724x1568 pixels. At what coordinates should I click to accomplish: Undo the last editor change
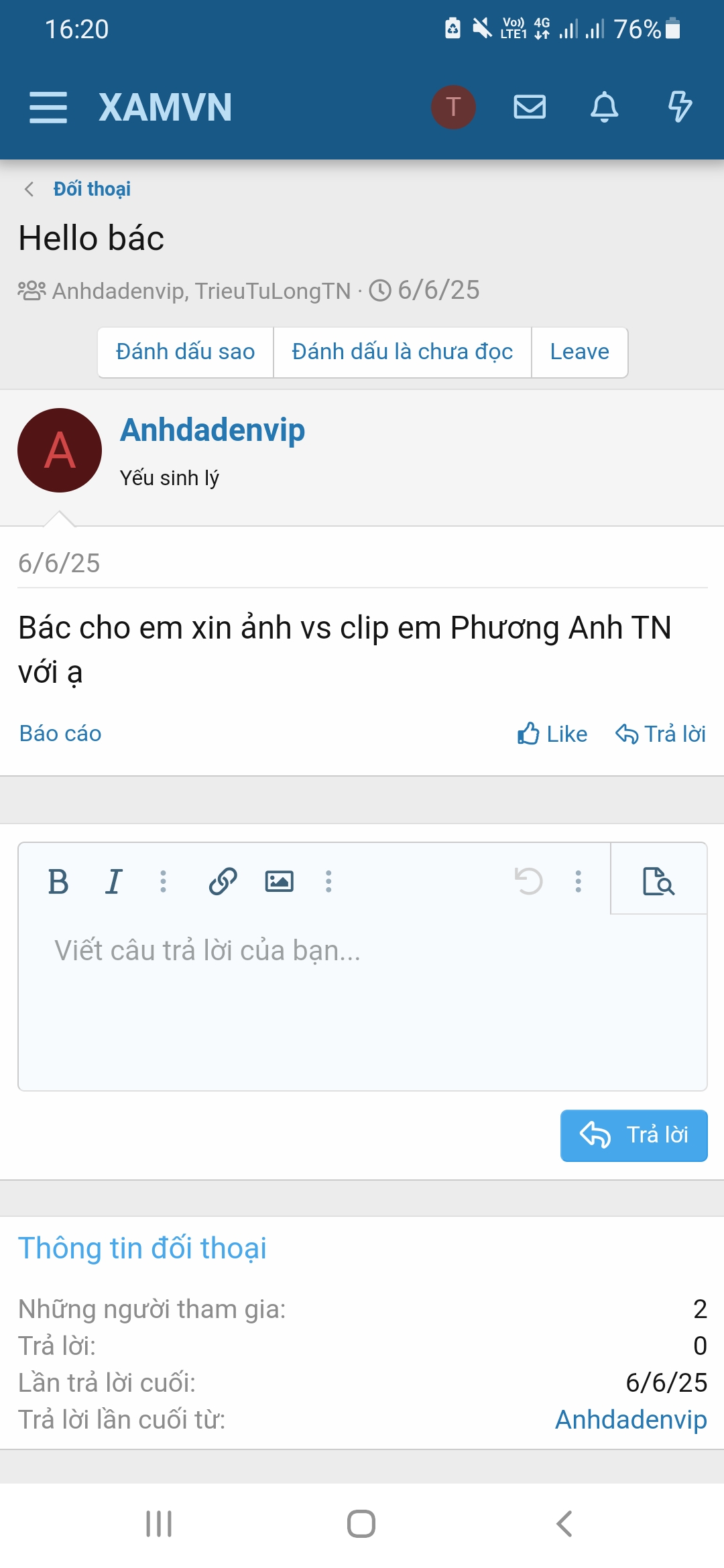[x=528, y=881]
